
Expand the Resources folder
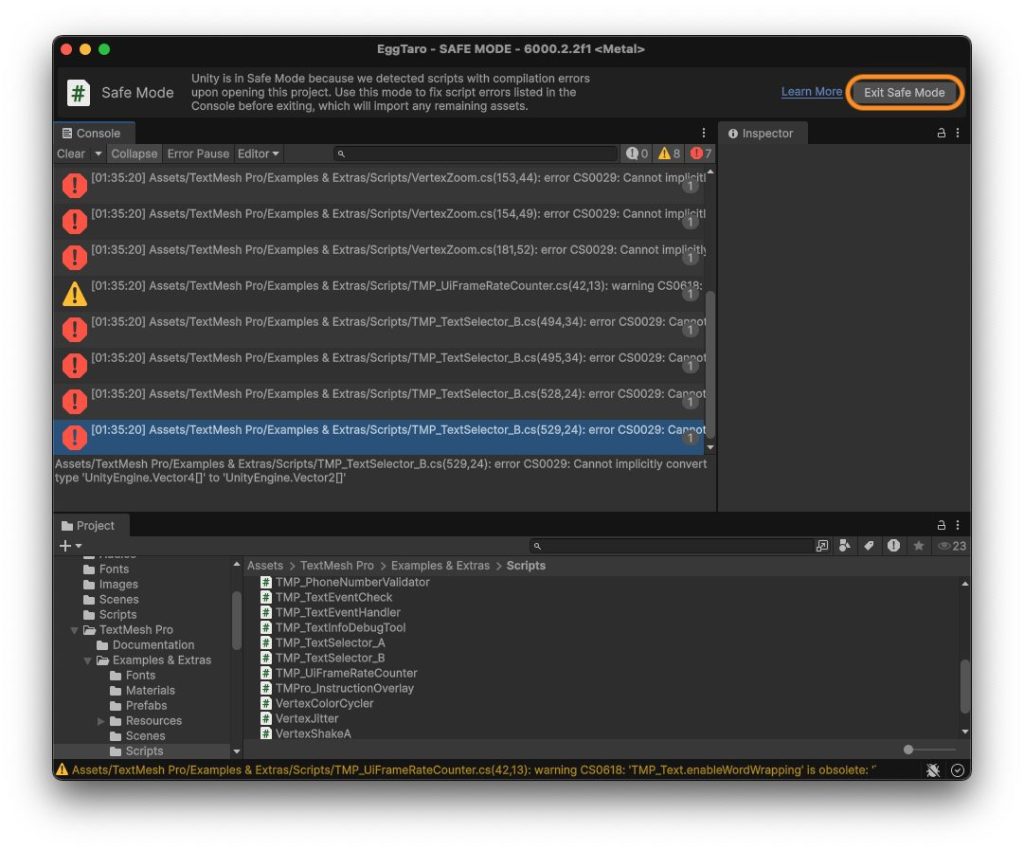[101, 721]
